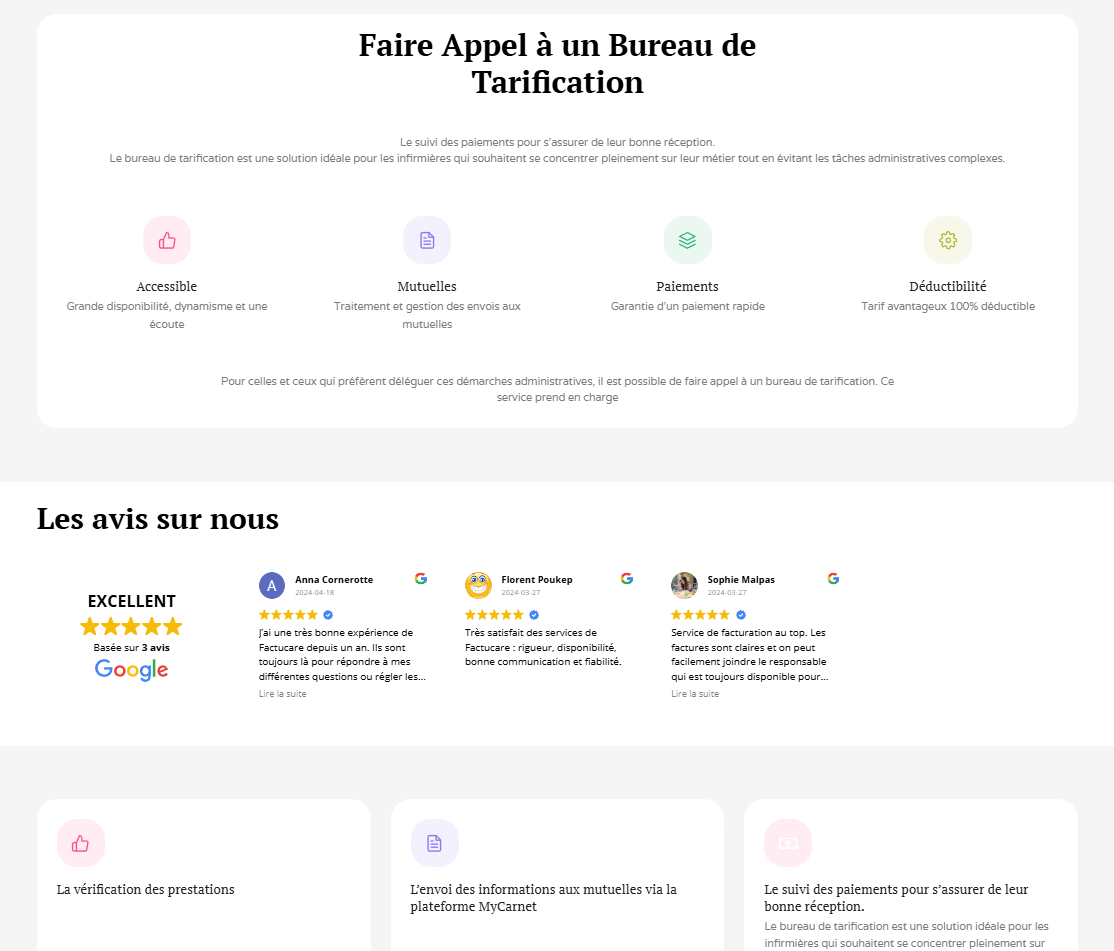Click Florent Poukep smiley avatar
1114x951 pixels.
pyautogui.click(x=478, y=585)
